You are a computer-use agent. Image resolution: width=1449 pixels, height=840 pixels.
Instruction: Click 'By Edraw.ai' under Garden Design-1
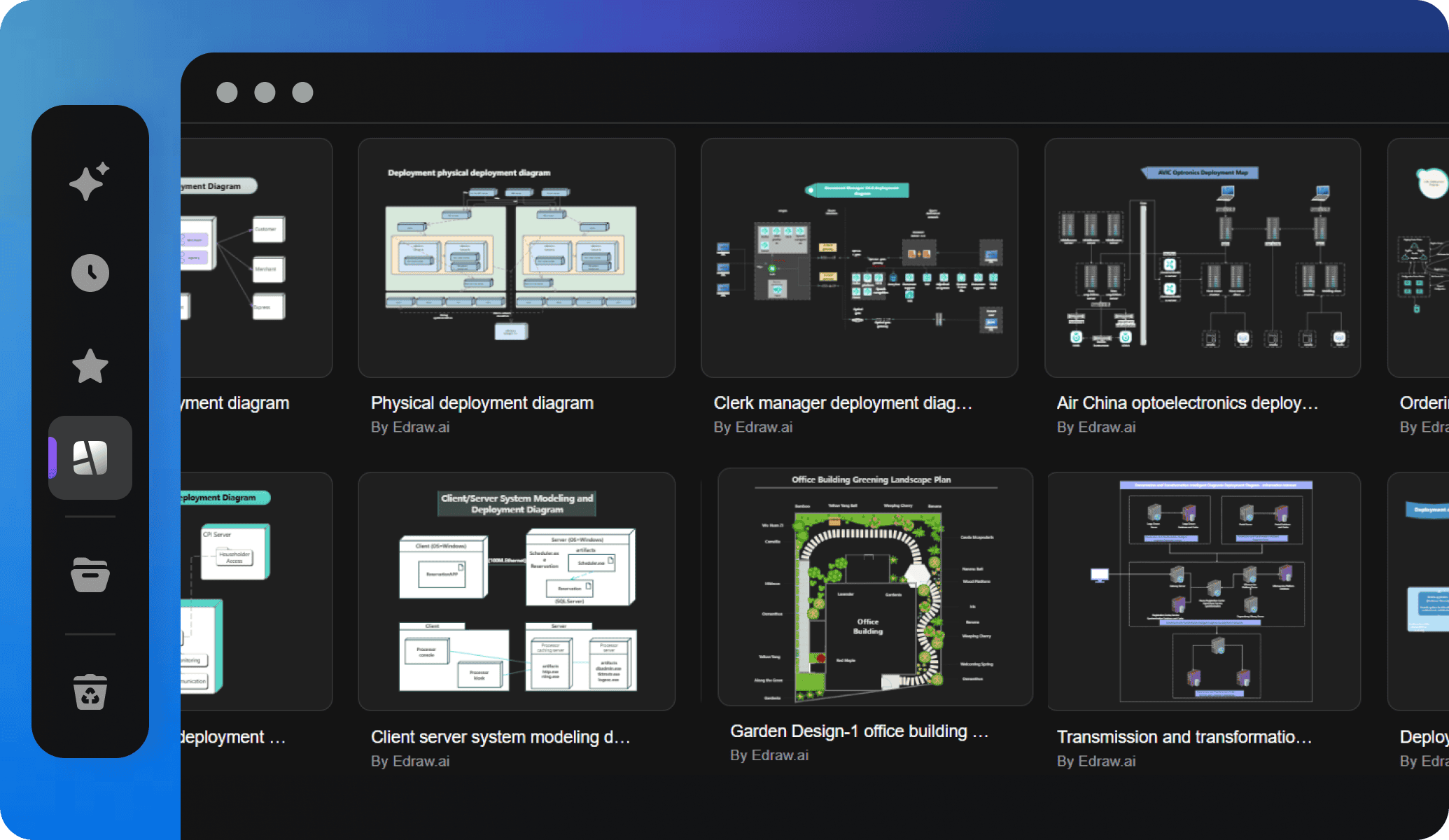click(769, 755)
